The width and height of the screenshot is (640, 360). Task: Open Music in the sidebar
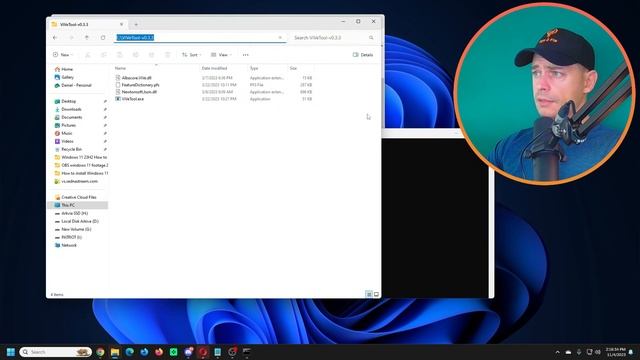pos(67,133)
